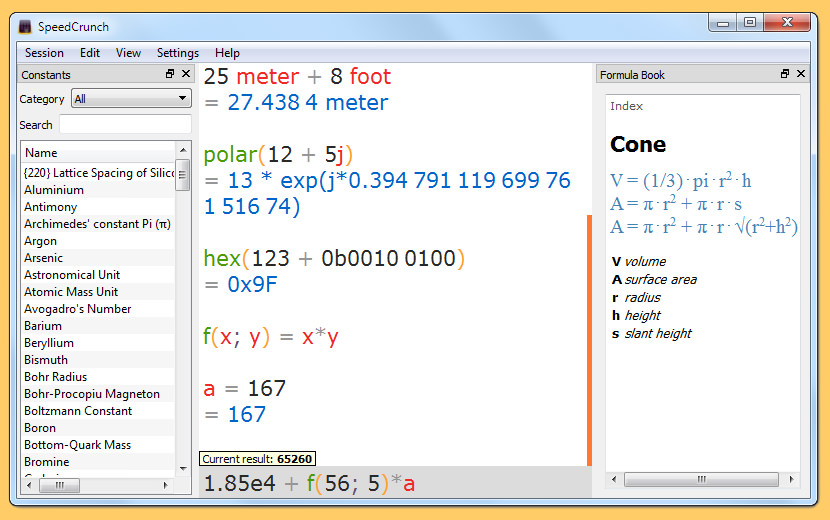Viewport: 830px width, 520px height.
Task: Select the Atomic Mass Unit constant
Action: (98, 291)
